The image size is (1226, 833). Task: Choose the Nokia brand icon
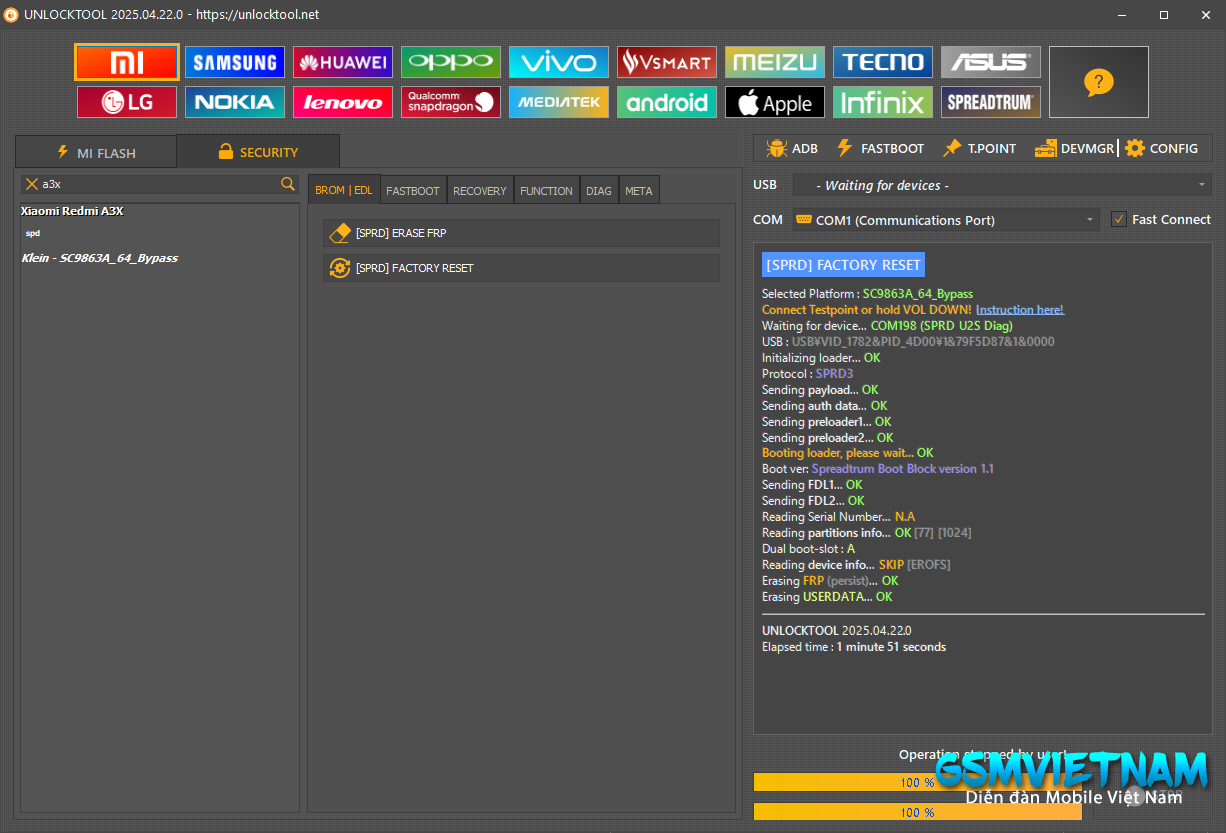pyautogui.click(x=235, y=102)
